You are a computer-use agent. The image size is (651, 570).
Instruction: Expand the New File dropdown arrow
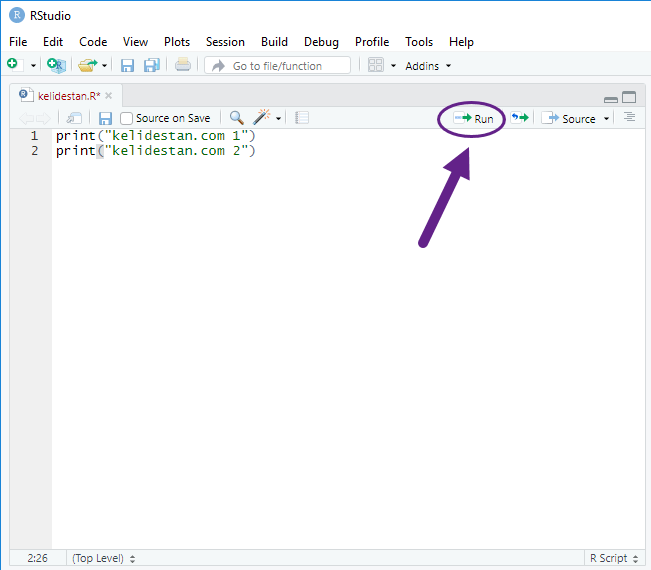tap(33, 66)
